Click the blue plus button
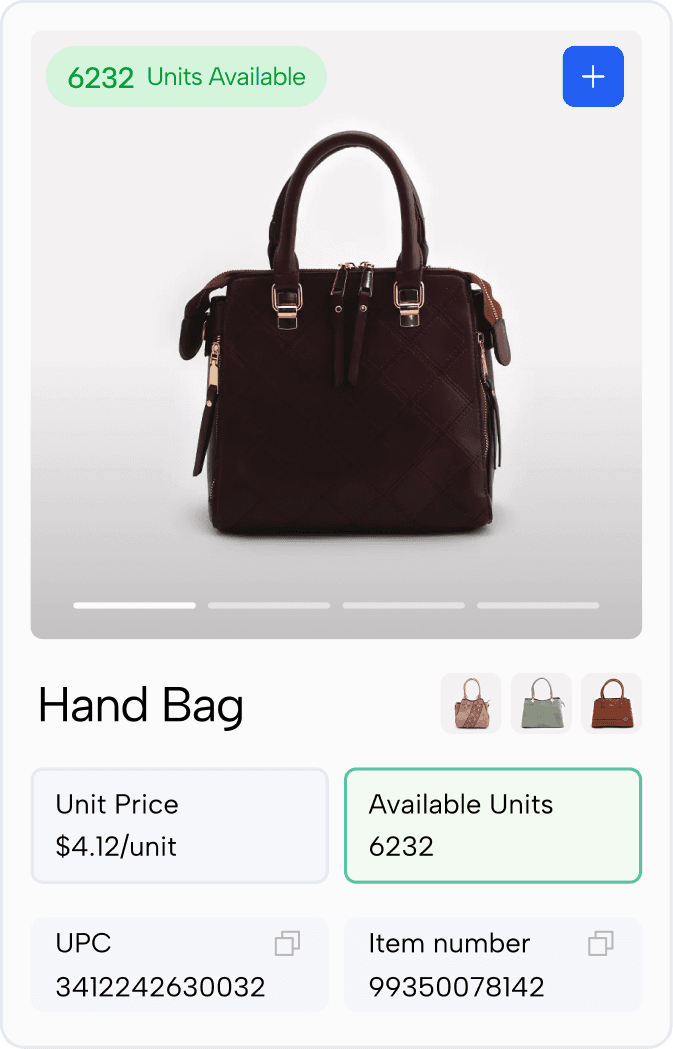Image resolution: width=673 pixels, height=1049 pixels. pos(593,76)
